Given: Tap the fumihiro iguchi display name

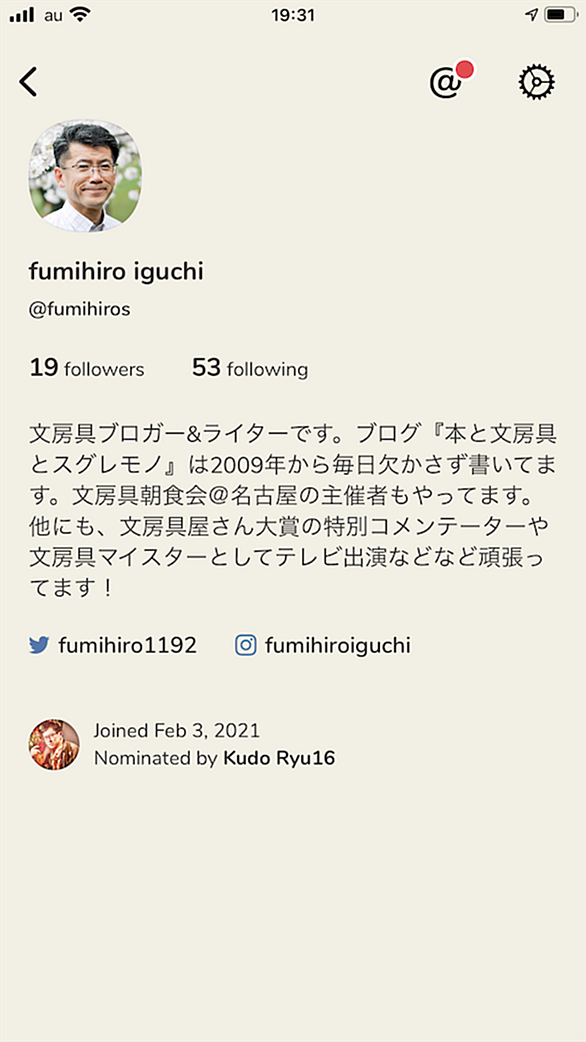Looking at the screenshot, I should point(116,271).
